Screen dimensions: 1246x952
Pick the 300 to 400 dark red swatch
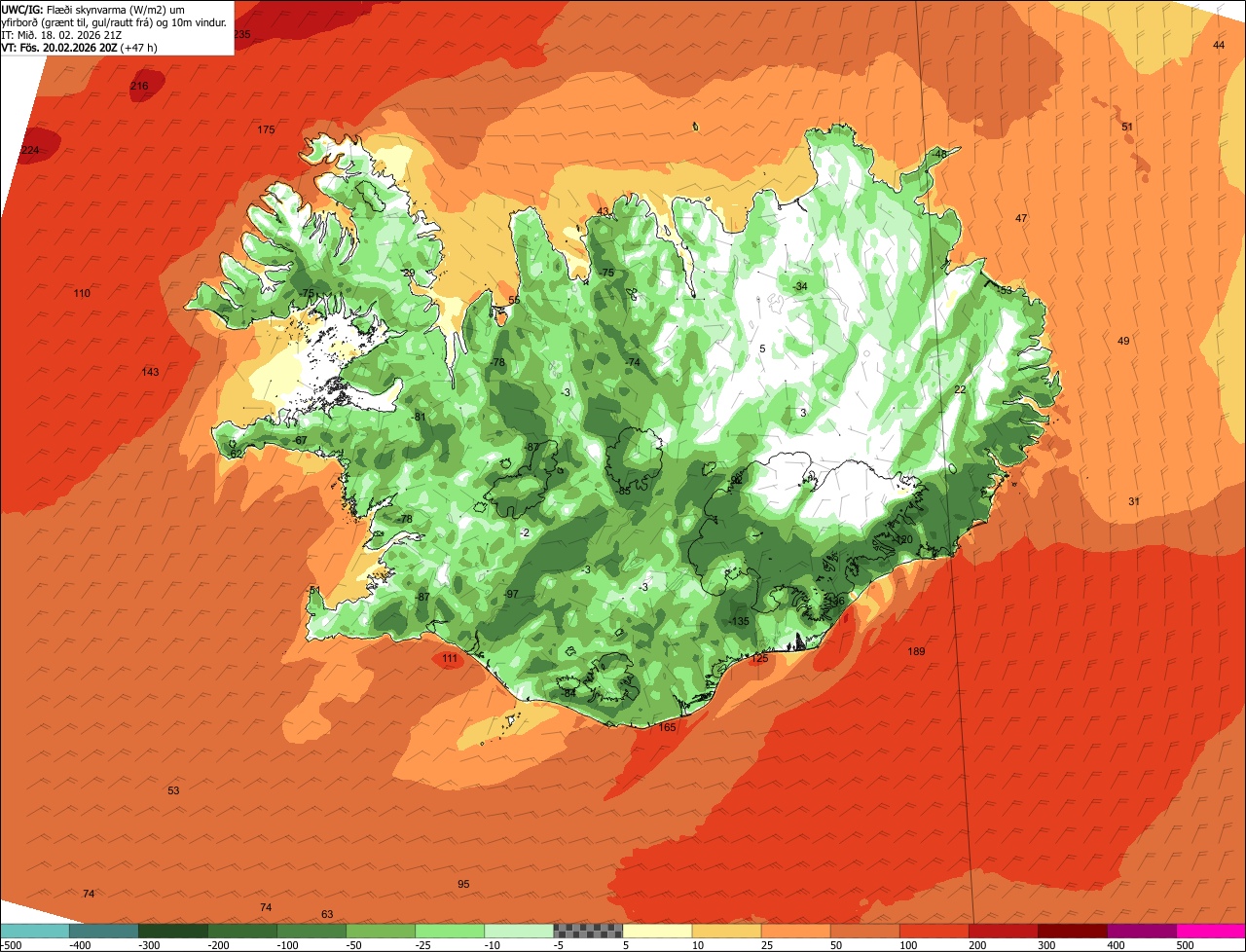coord(1072,931)
